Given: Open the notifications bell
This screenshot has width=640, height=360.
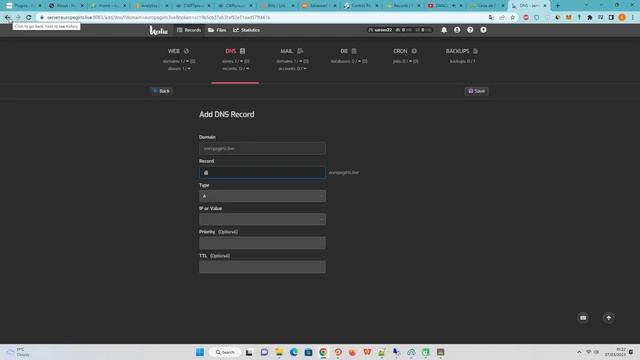Looking at the screenshot, I should (444, 30).
